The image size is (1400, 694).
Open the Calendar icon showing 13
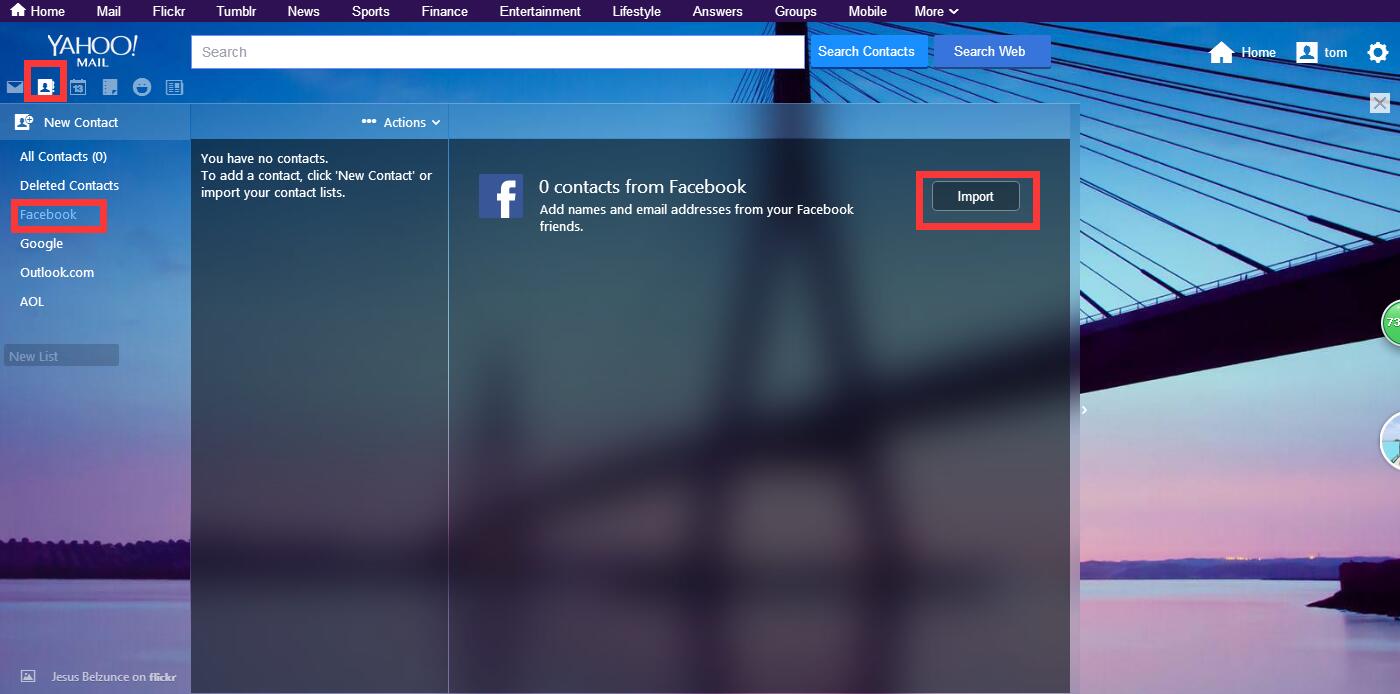[78, 87]
